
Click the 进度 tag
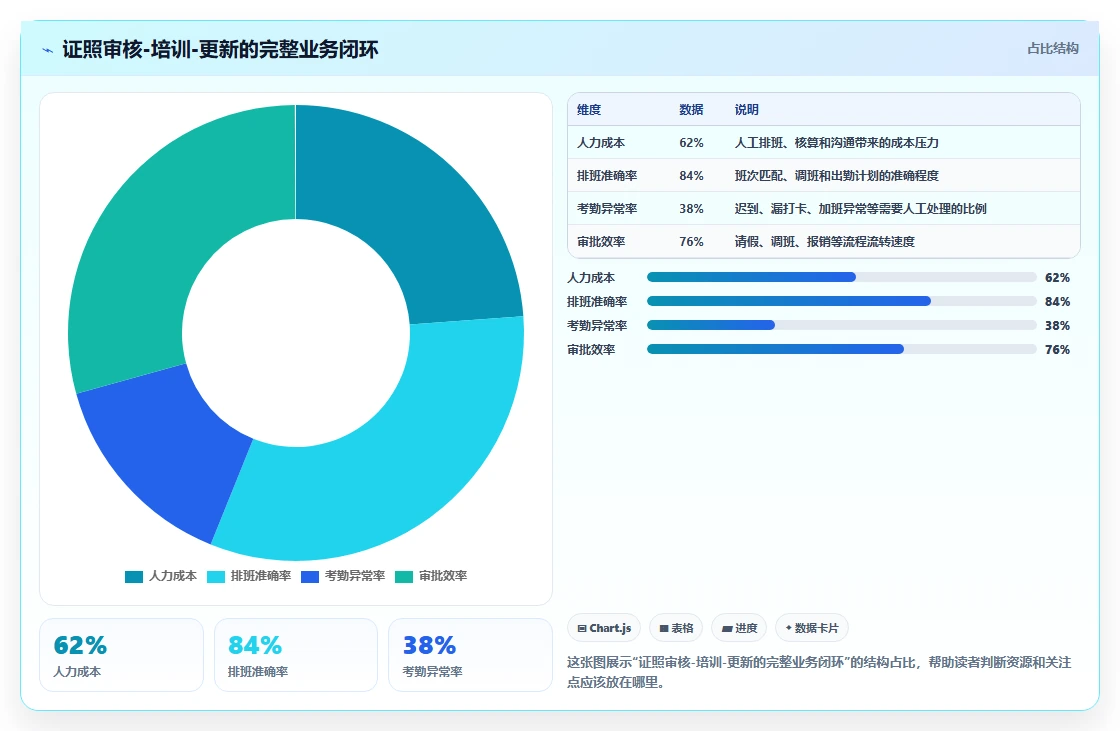pyautogui.click(x=739, y=628)
